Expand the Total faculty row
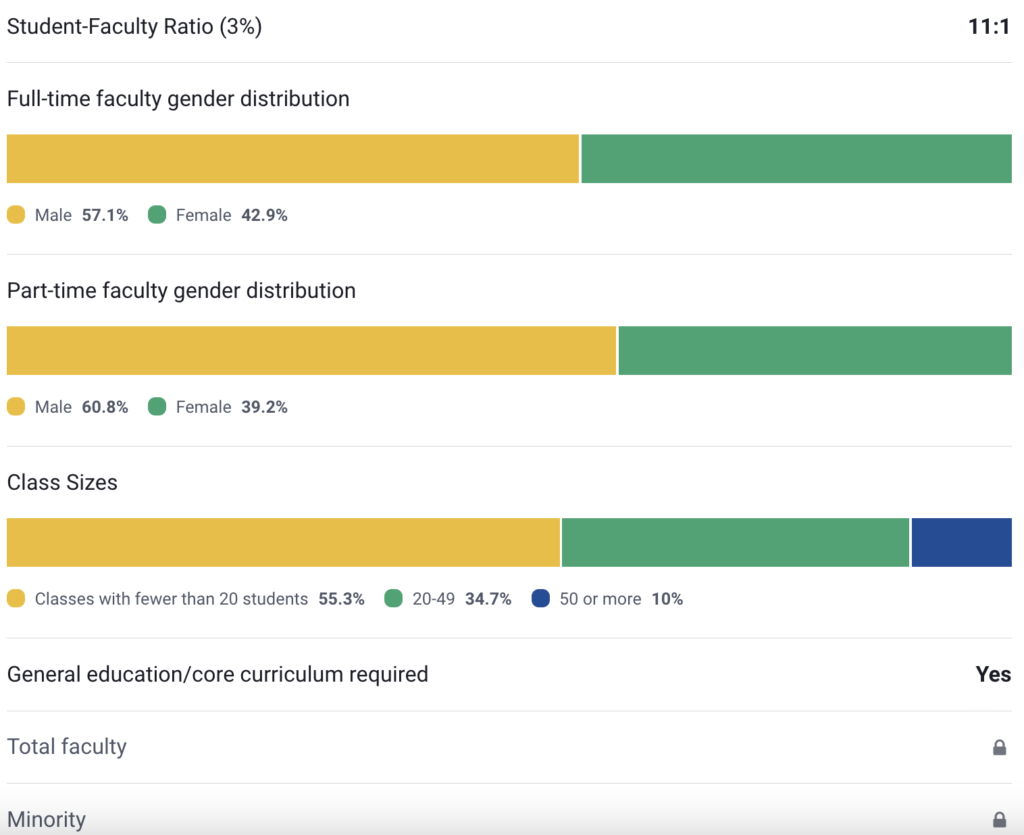 pos(66,746)
